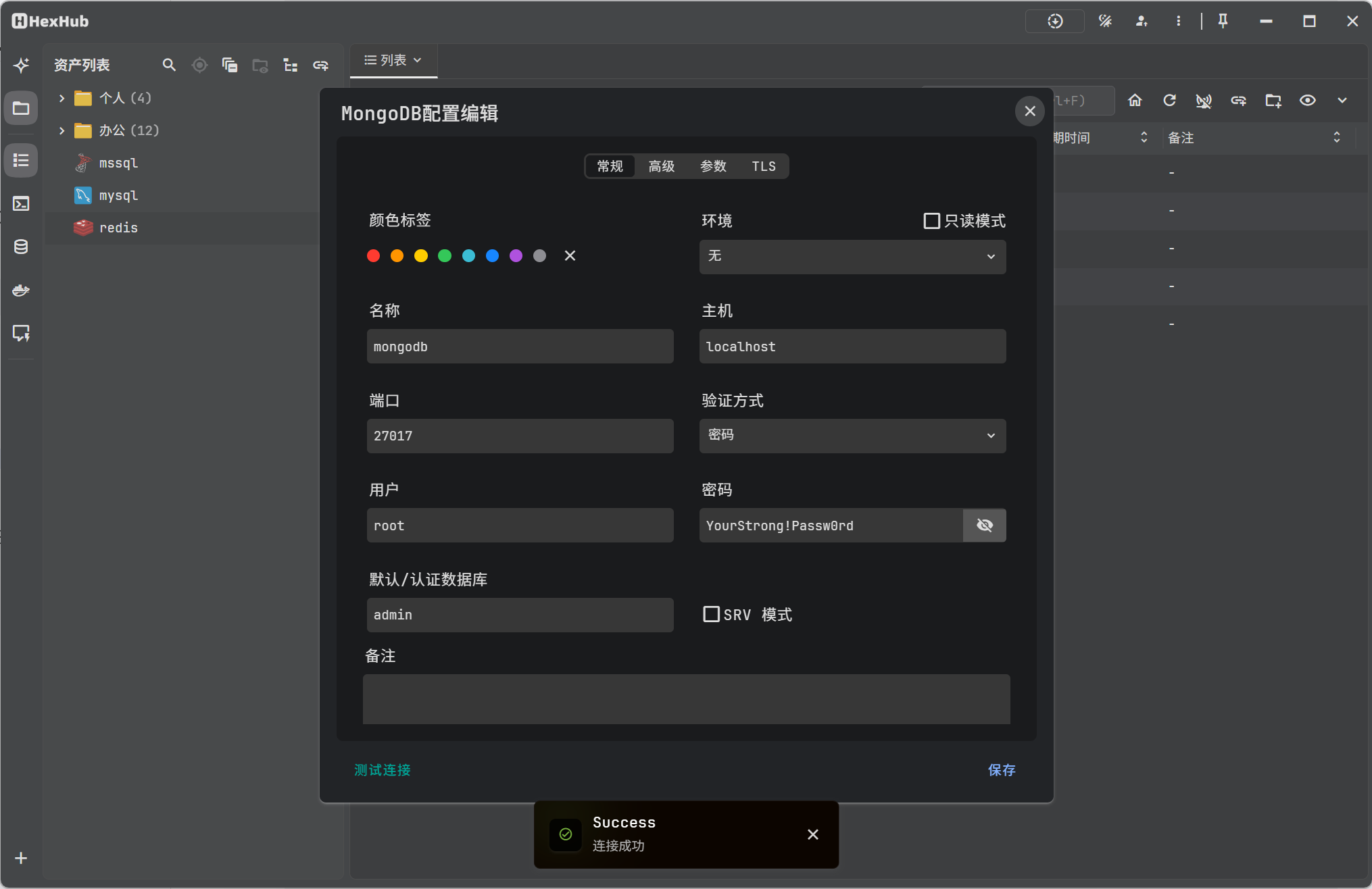Click the tree structure icon in asset panel
Viewport: 1372px width, 889px height.
pos(291,65)
